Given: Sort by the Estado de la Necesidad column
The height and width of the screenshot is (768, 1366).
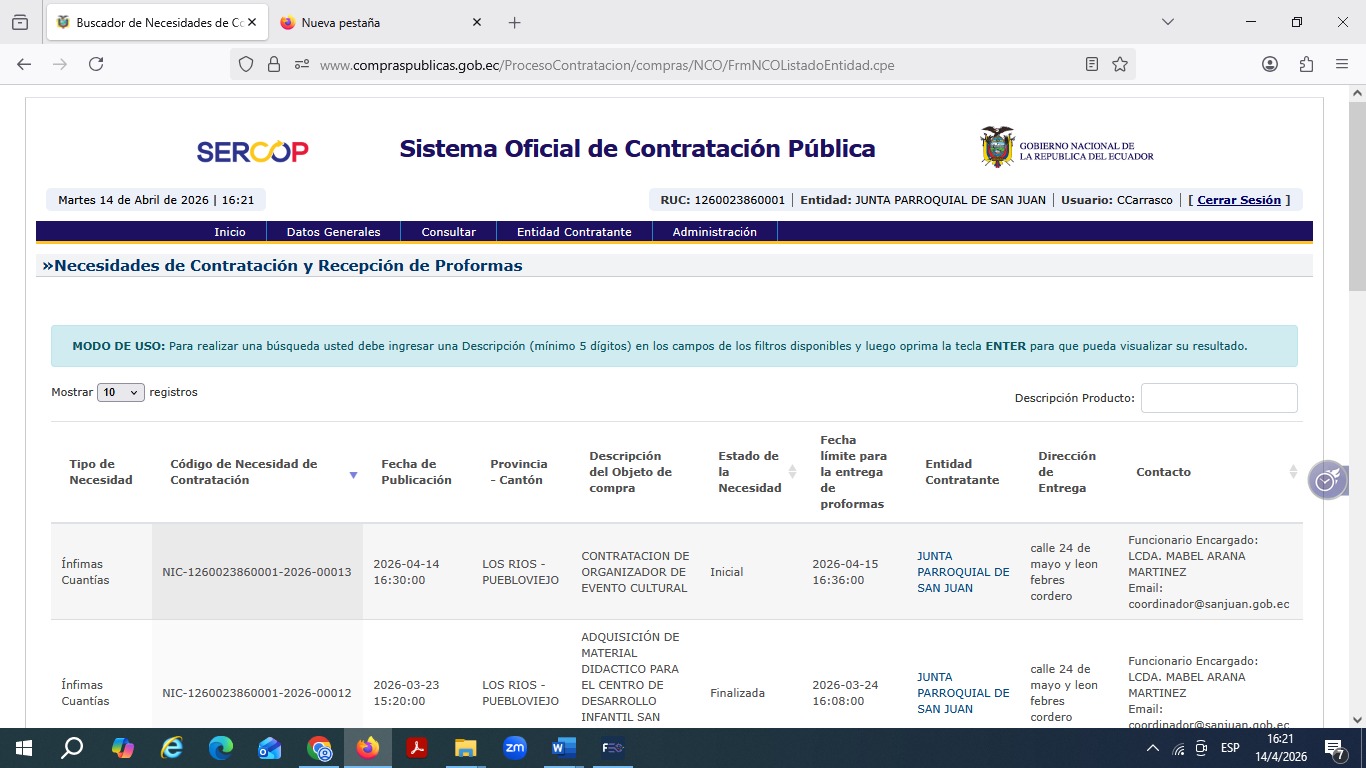Looking at the screenshot, I should 792,472.
